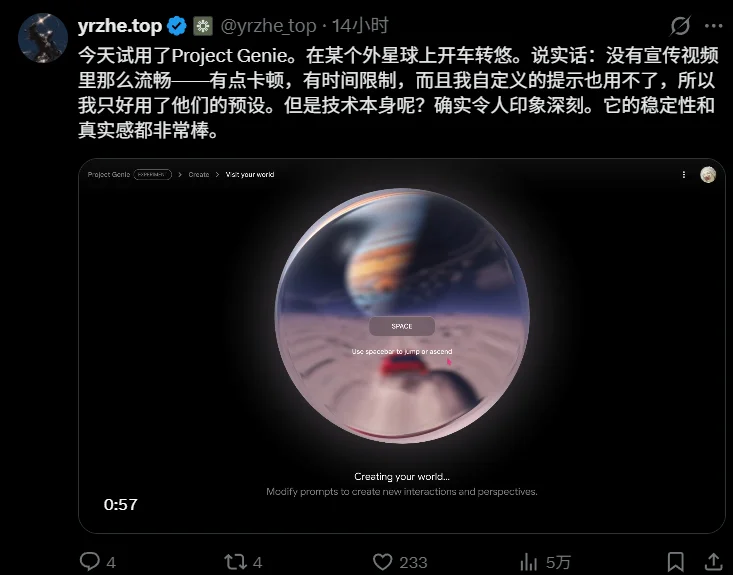Open yrzhe.top profile avatar

(43, 38)
